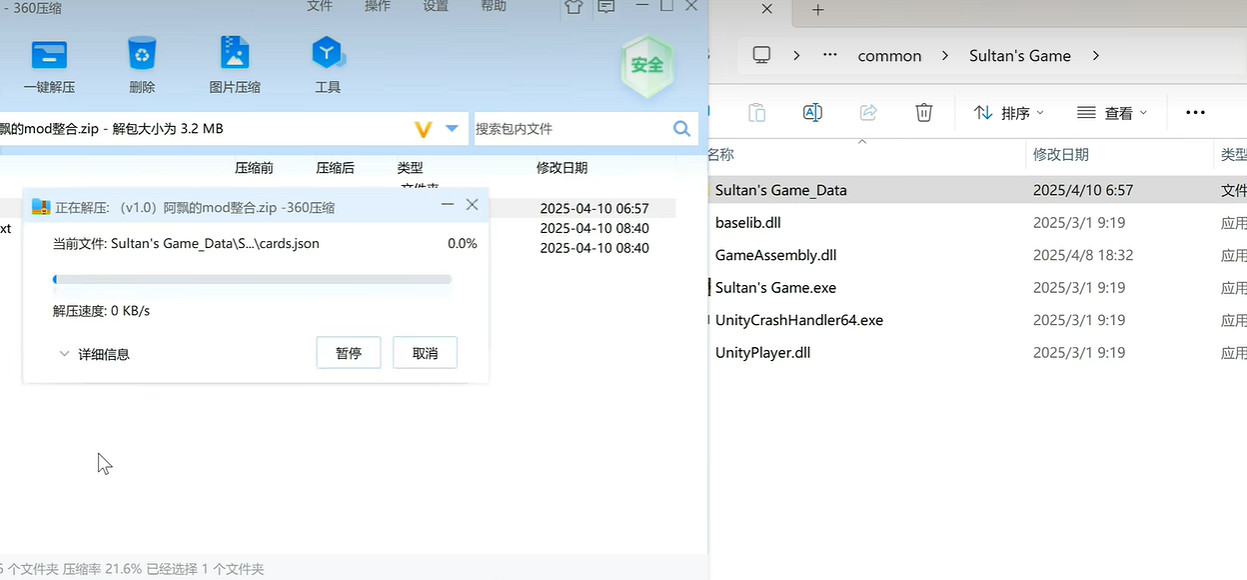Click the trash delete icon in Explorer toolbar
Image resolution: width=1247 pixels, height=580 pixels.
coord(924,113)
